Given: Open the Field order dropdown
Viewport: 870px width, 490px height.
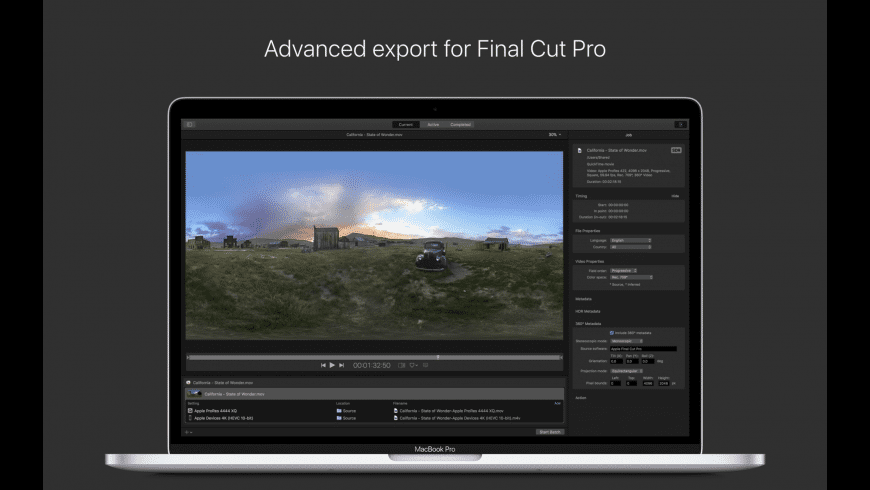Looking at the screenshot, I should pos(624,270).
